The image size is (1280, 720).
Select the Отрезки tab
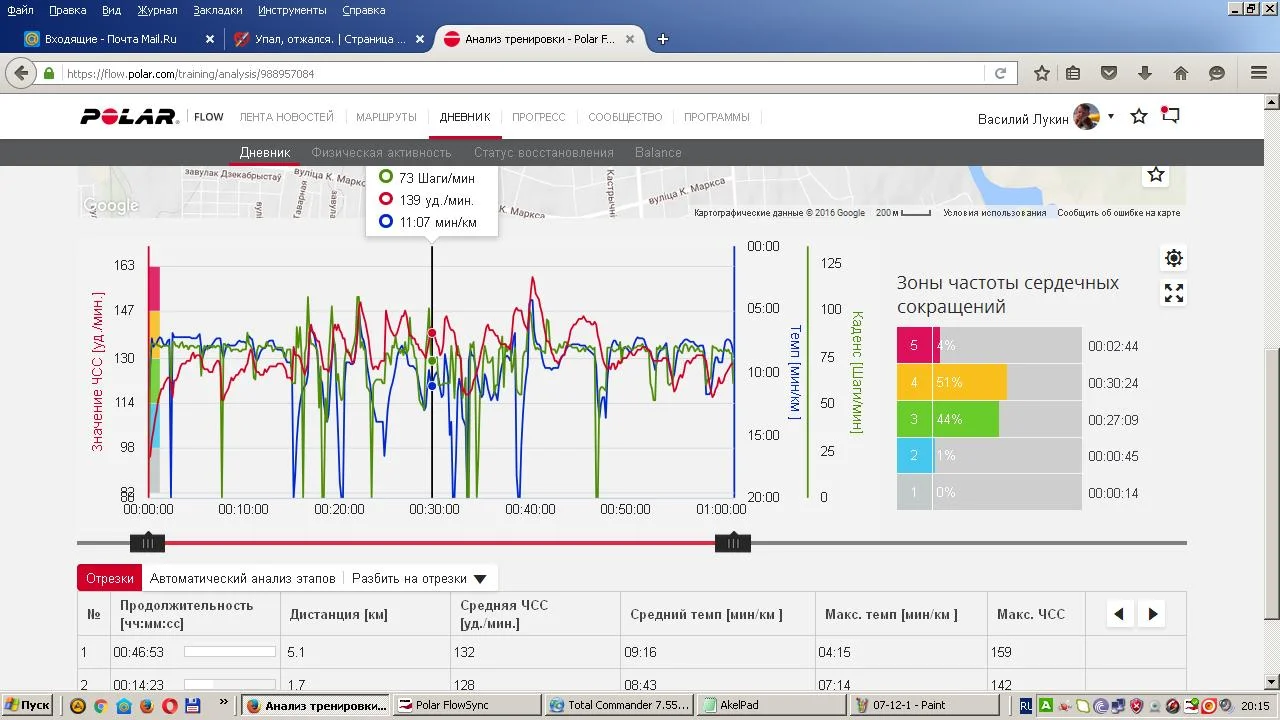coord(109,578)
